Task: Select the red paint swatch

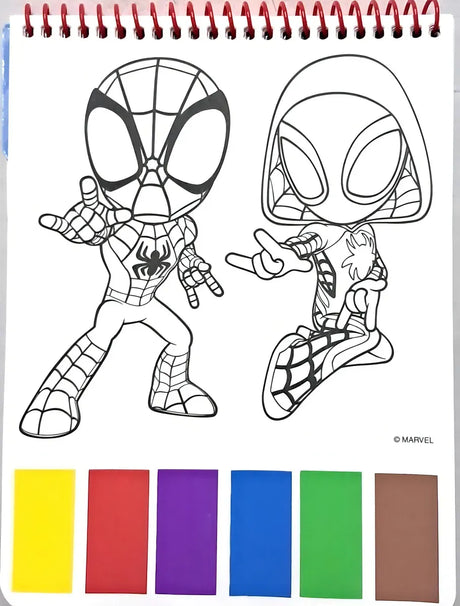Action: (117, 531)
